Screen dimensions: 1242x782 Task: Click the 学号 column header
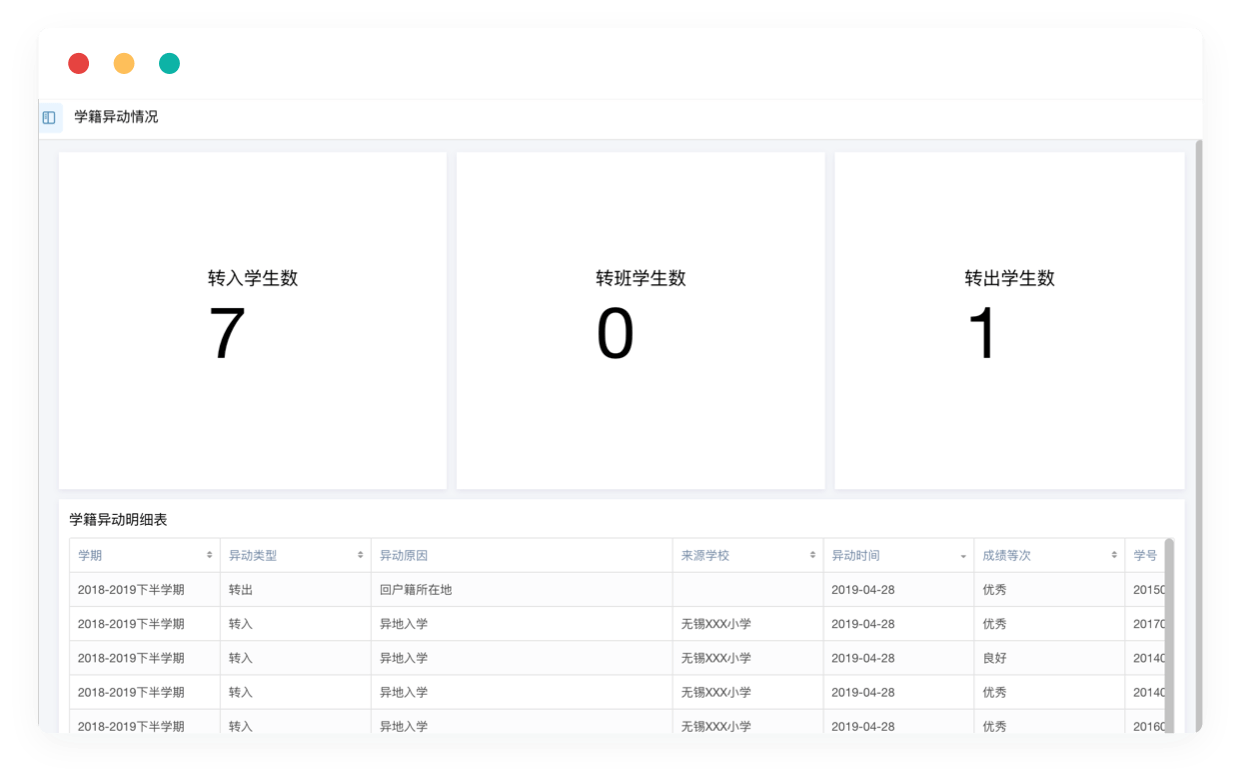pos(1145,555)
